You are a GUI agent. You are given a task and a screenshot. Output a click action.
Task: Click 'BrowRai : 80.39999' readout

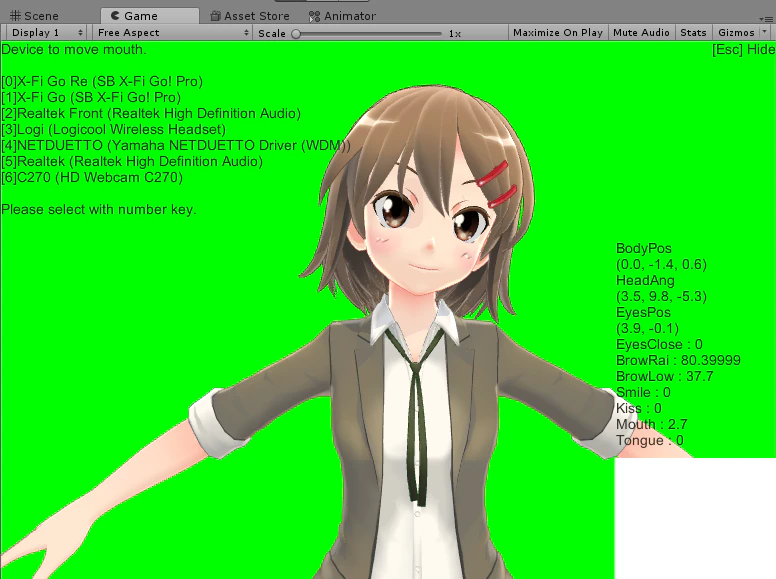[678, 360]
